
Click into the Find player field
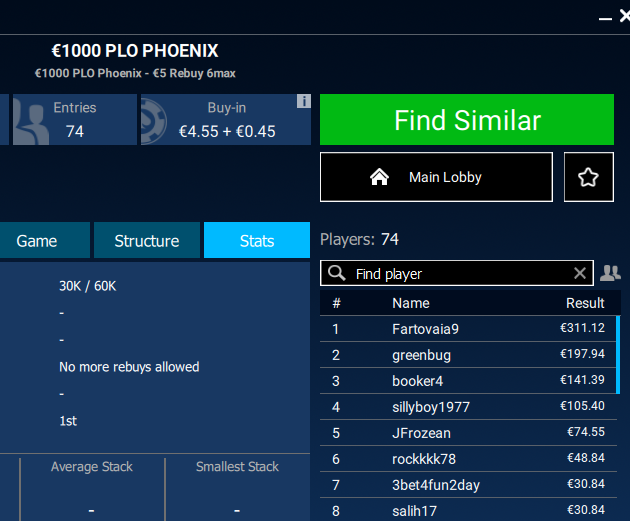pyautogui.click(x=457, y=273)
